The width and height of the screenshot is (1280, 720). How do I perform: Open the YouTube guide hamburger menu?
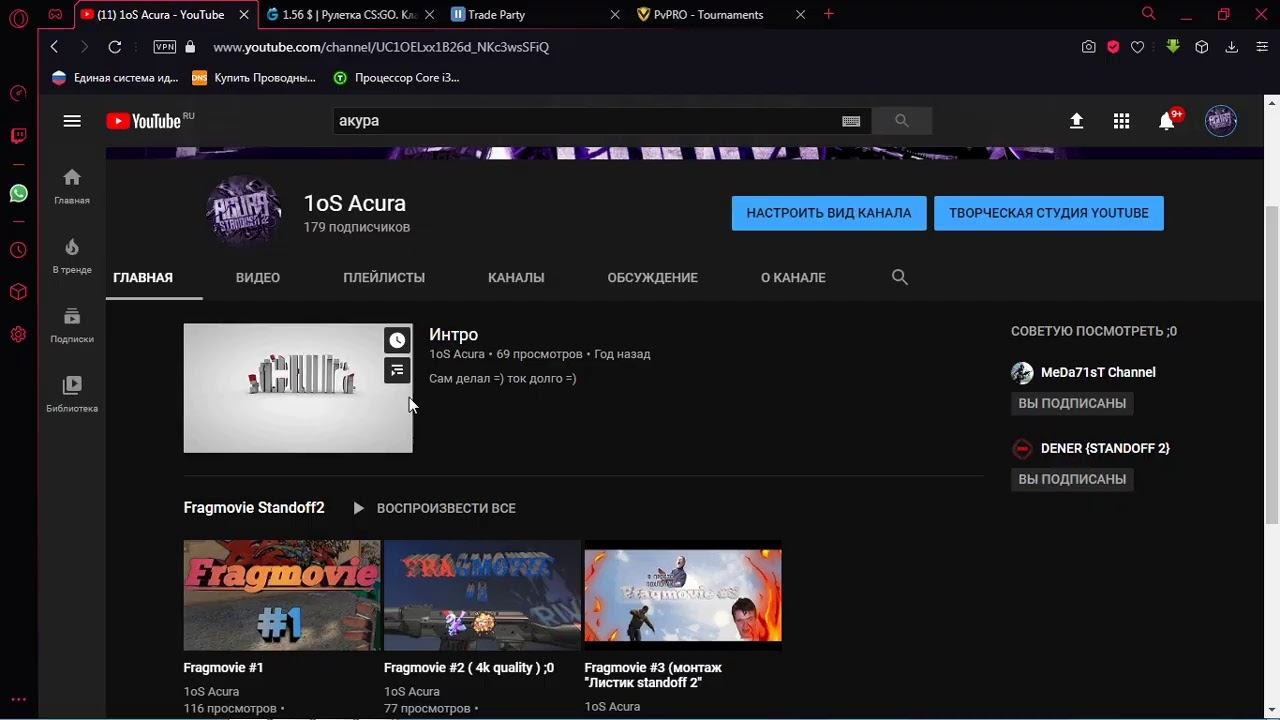pyautogui.click(x=72, y=121)
